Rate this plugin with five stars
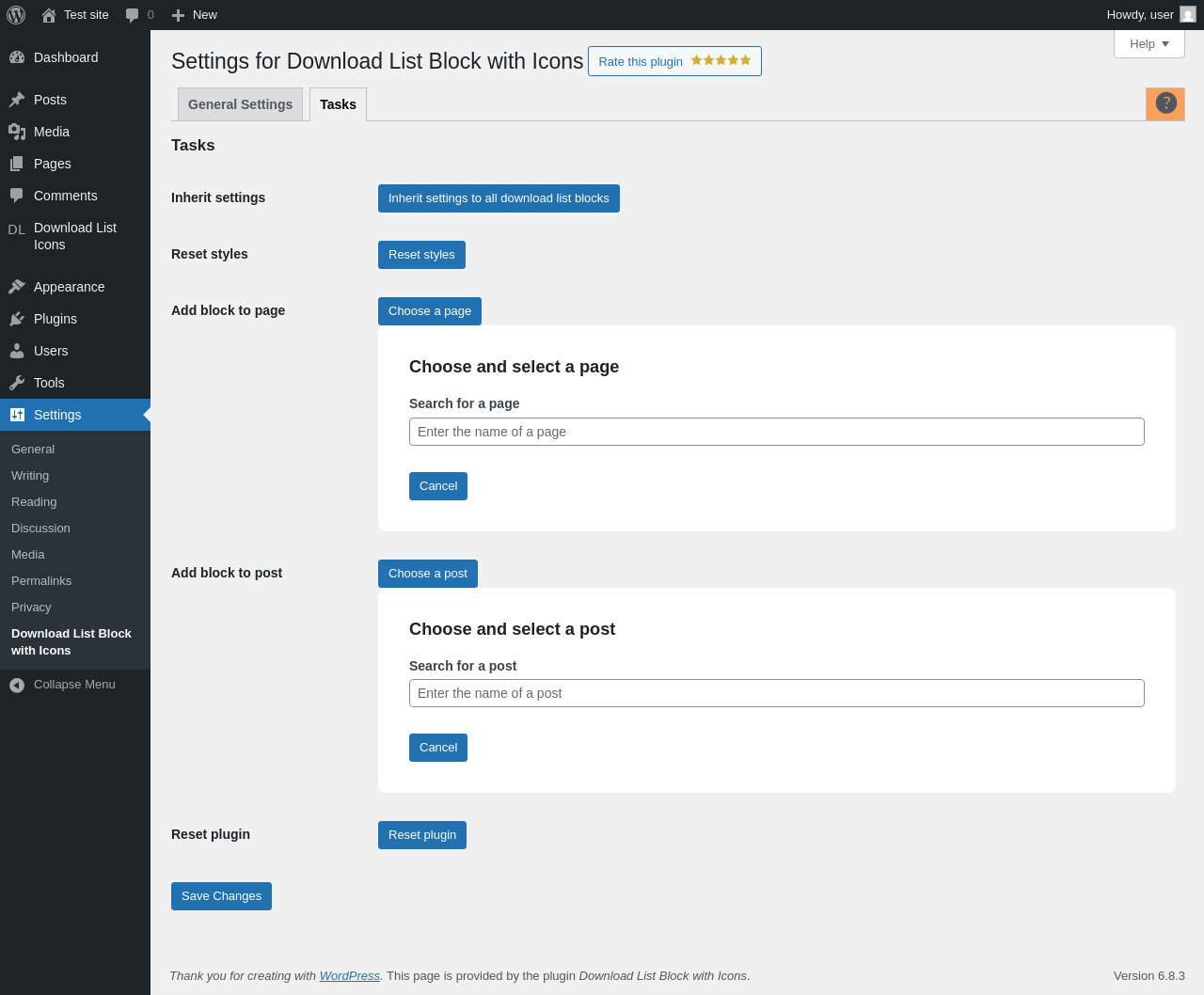 [x=674, y=61]
